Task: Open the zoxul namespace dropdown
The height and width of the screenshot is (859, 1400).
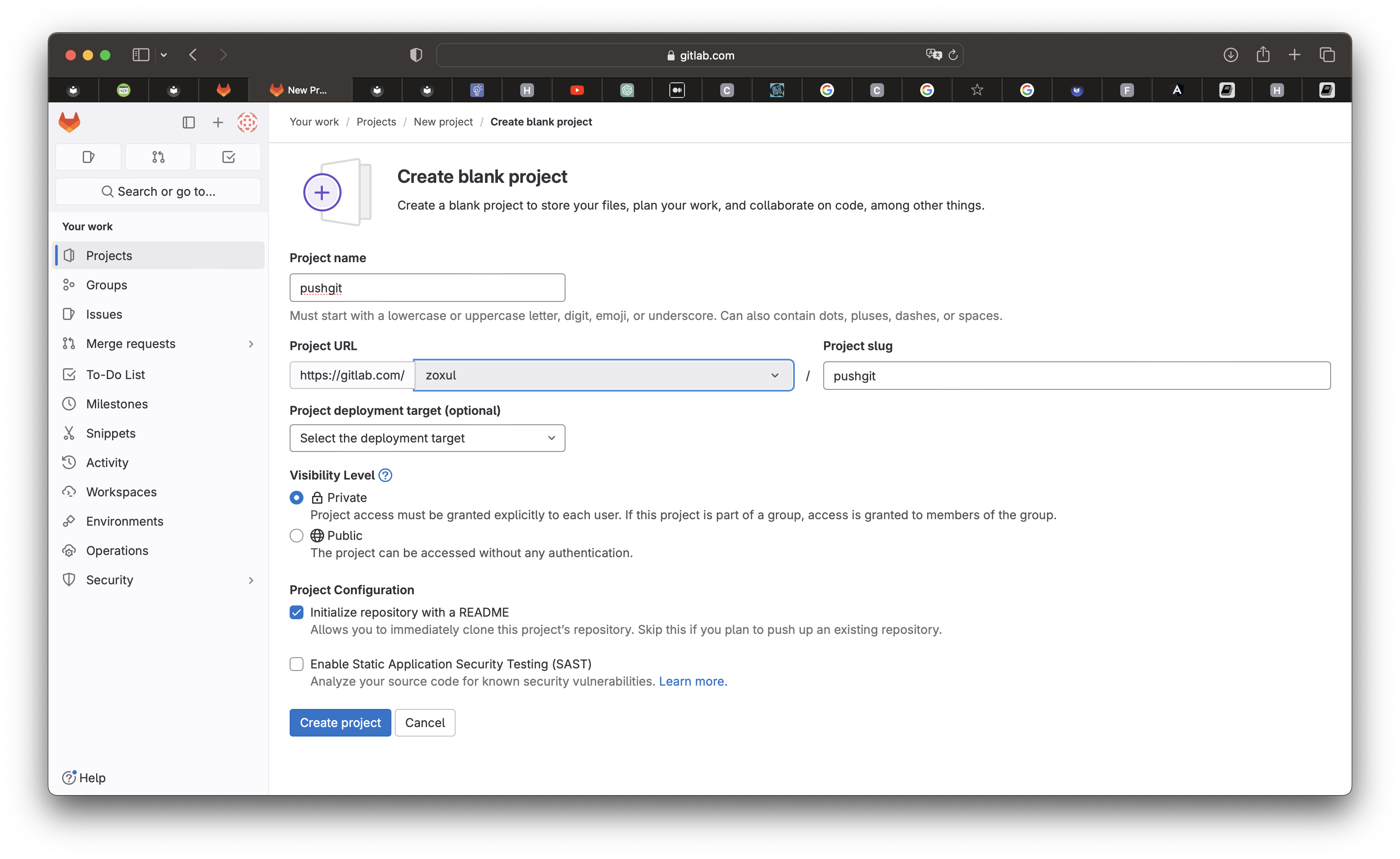Action: pyautogui.click(x=603, y=375)
